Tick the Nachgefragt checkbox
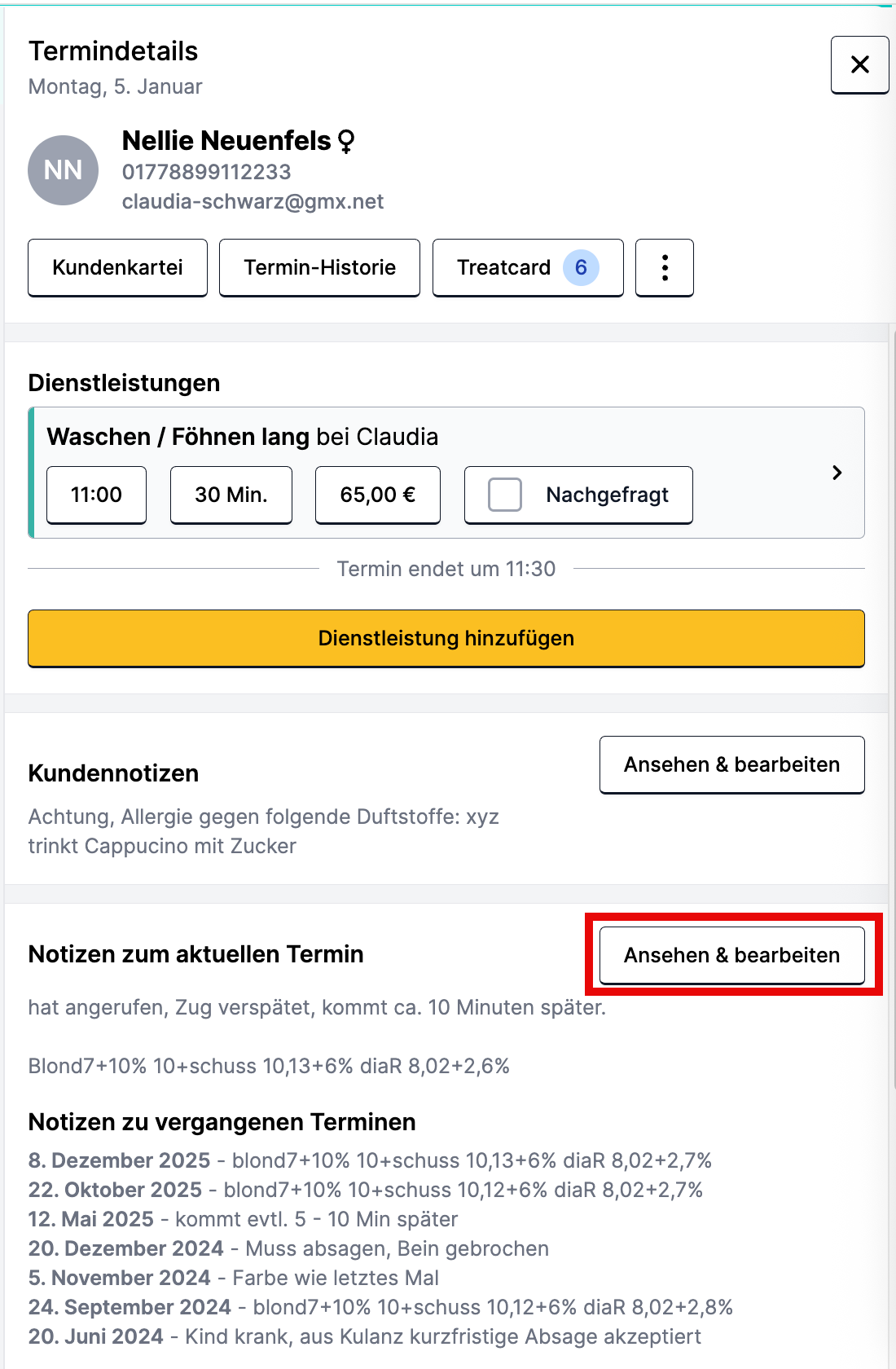 click(505, 495)
